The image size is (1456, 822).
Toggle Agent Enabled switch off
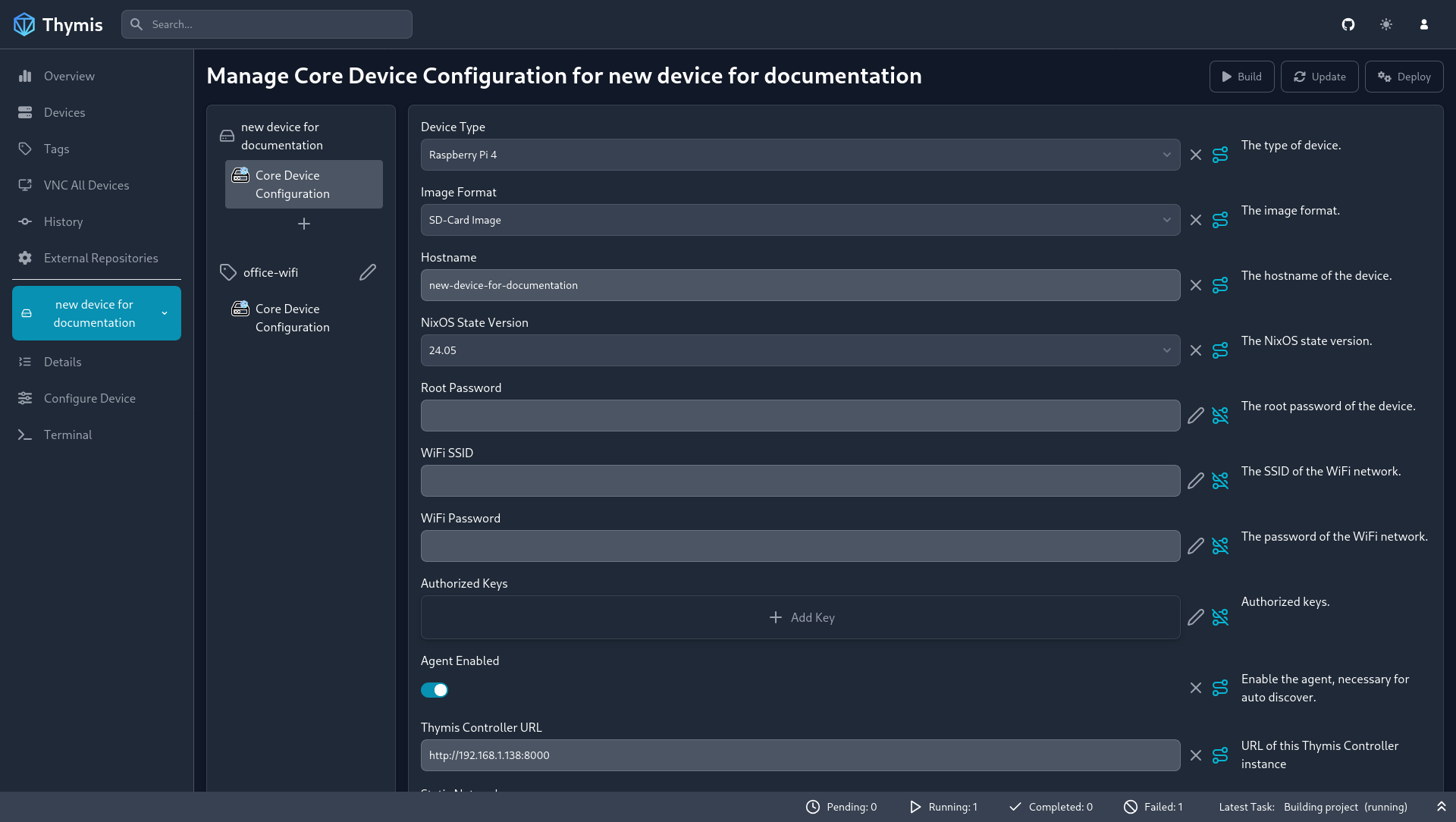point(434,690)
